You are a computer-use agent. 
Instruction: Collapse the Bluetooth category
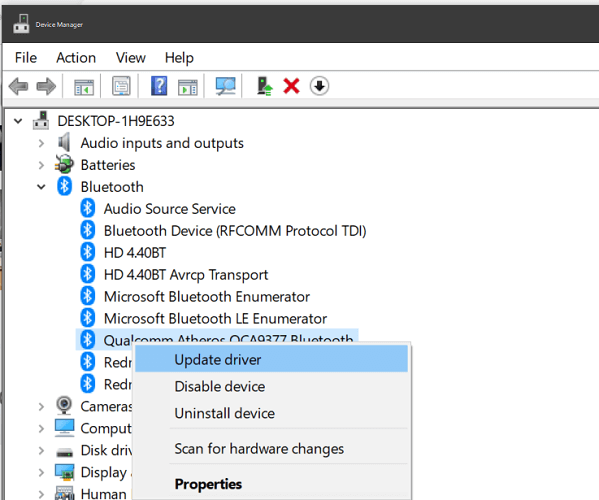click(41, 187)
